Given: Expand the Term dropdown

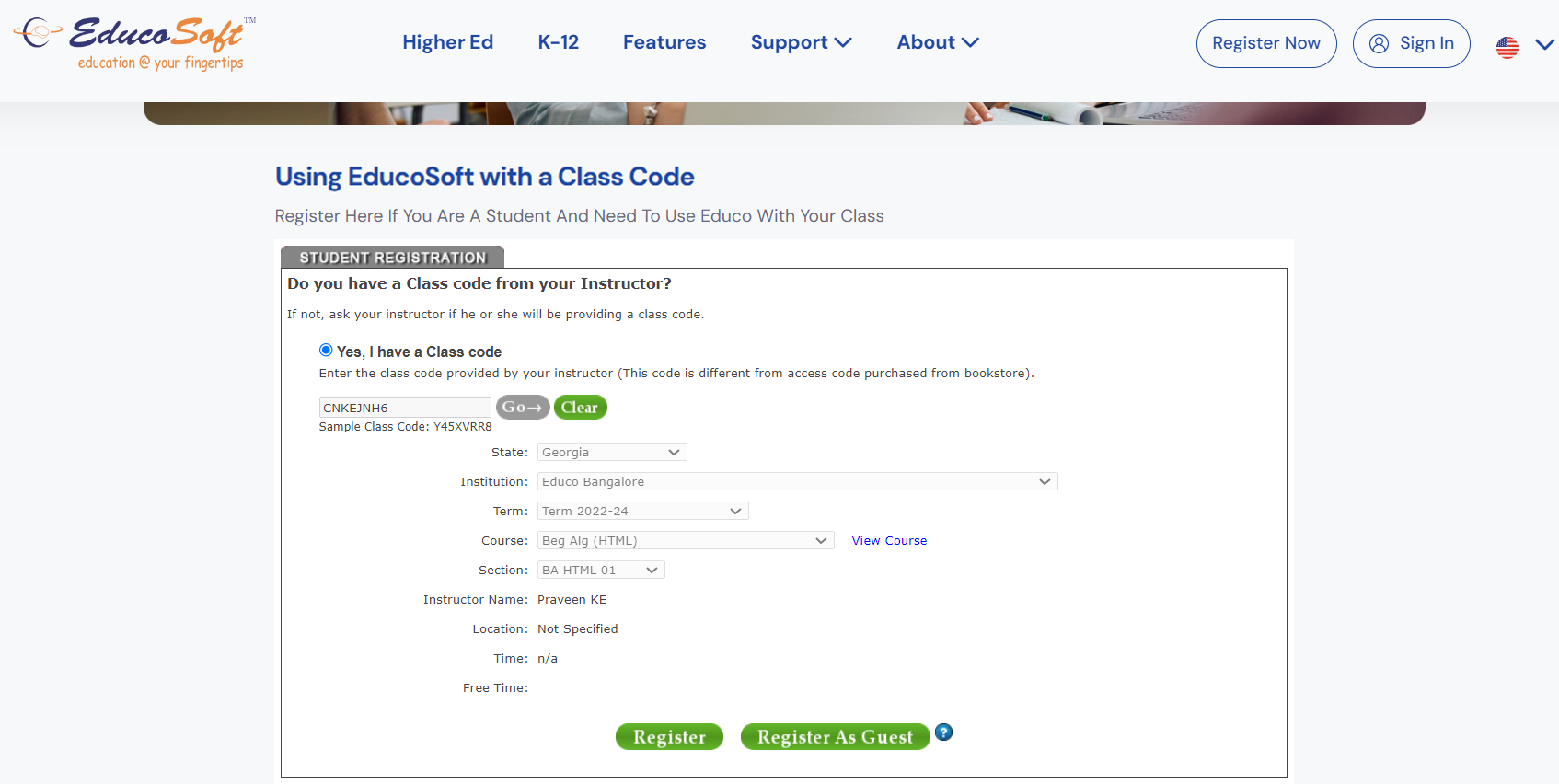Looking at the screenshot, I should pos(642,511).
